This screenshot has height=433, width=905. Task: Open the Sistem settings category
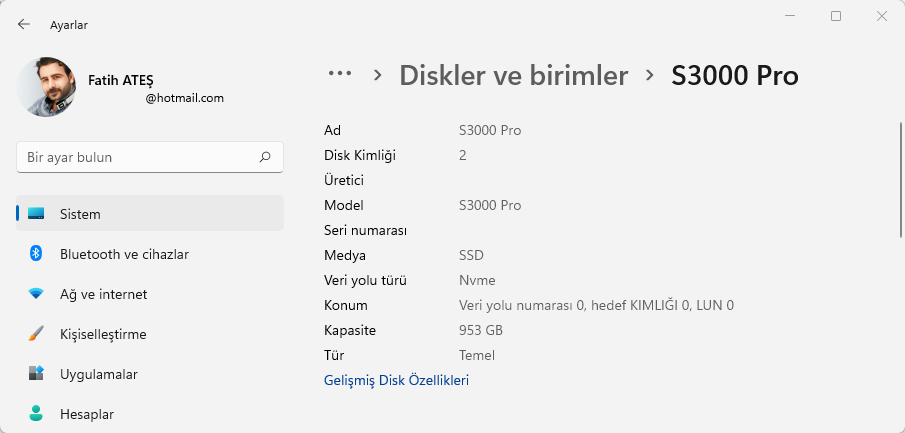coord(150,214)
